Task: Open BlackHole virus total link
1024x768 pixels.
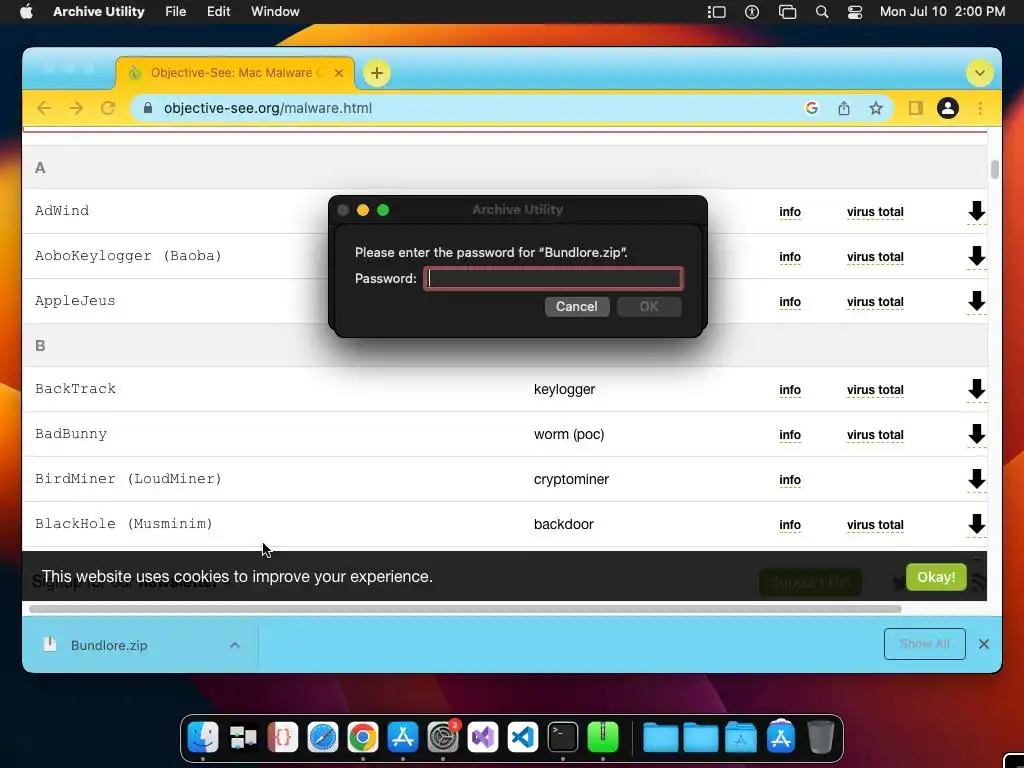Action: [875, 525]
